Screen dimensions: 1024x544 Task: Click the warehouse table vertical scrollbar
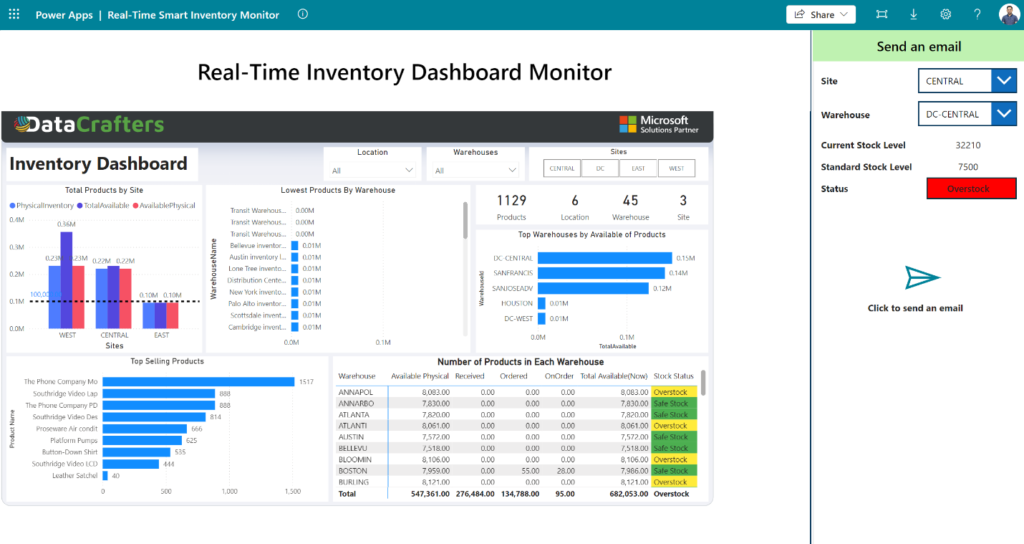pyautogui.click(x=703, y=383)
